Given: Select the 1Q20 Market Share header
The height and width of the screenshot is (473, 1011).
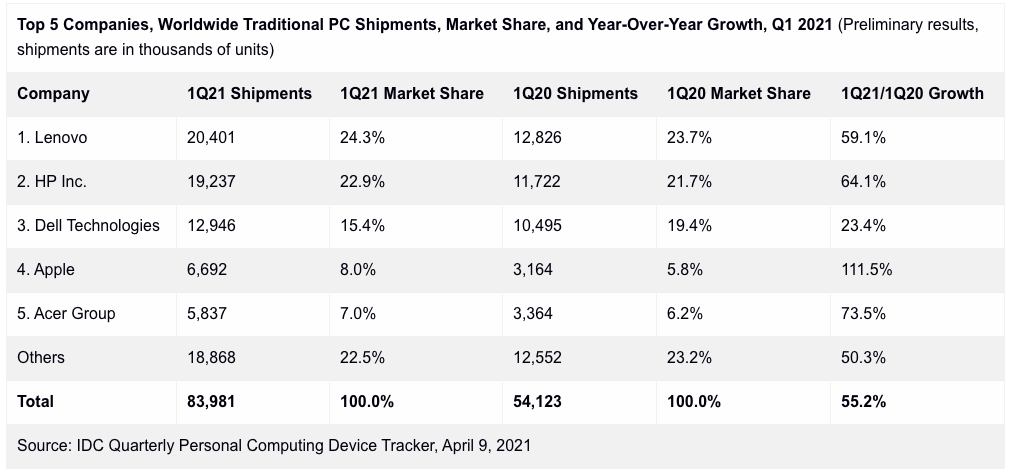Looking at the screenshot, I should [738, 94].
